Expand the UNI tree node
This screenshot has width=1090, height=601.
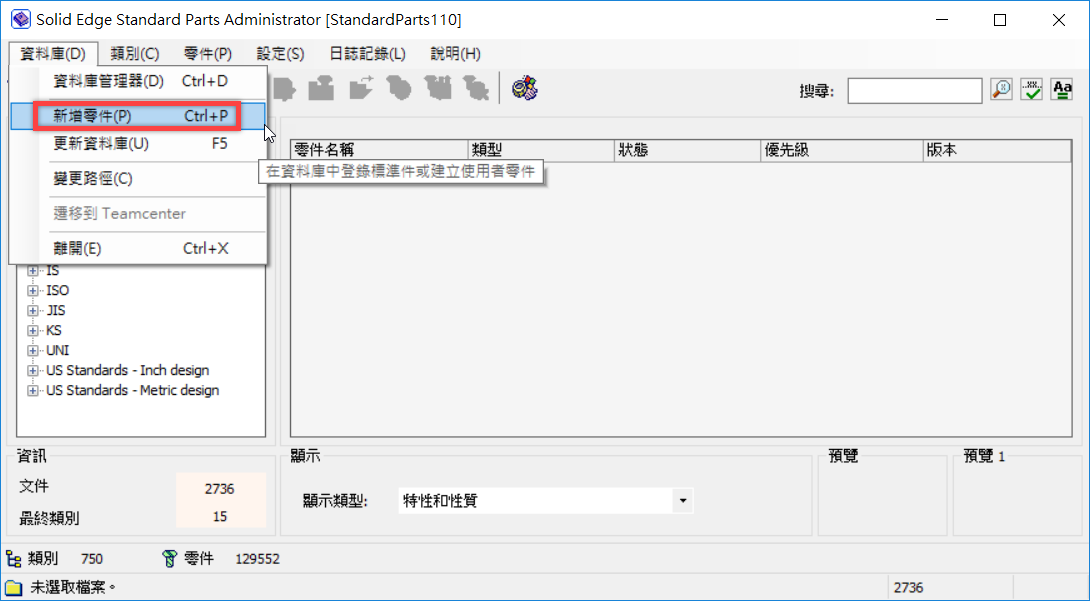[33, 351]
